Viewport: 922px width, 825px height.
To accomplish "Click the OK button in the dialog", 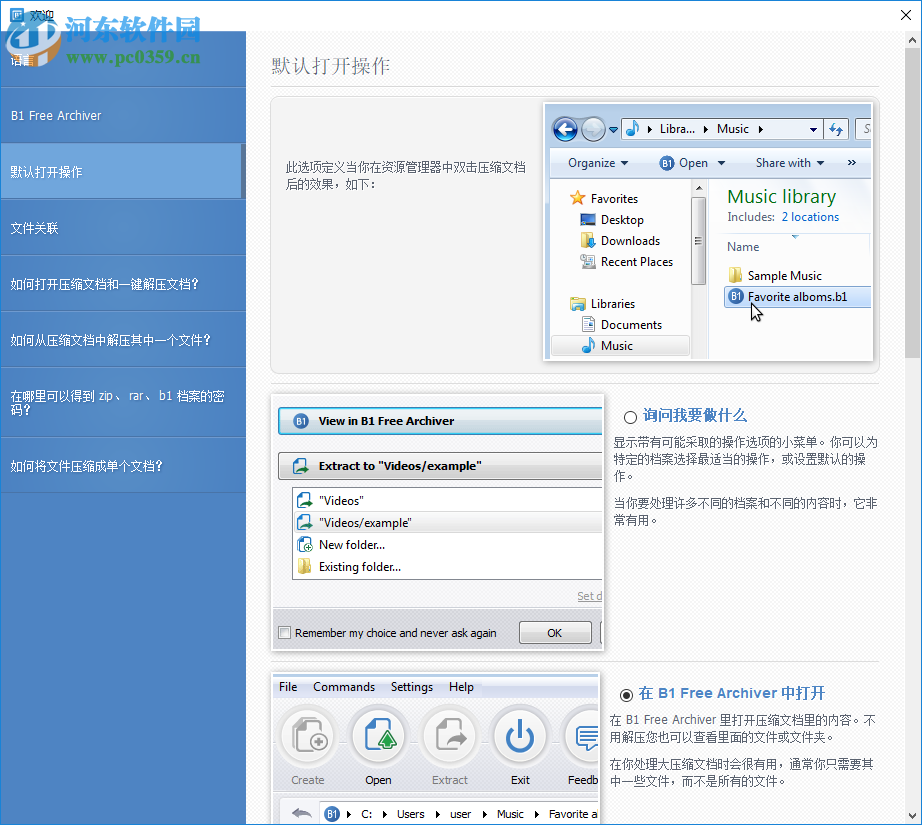I will (555, 631).
